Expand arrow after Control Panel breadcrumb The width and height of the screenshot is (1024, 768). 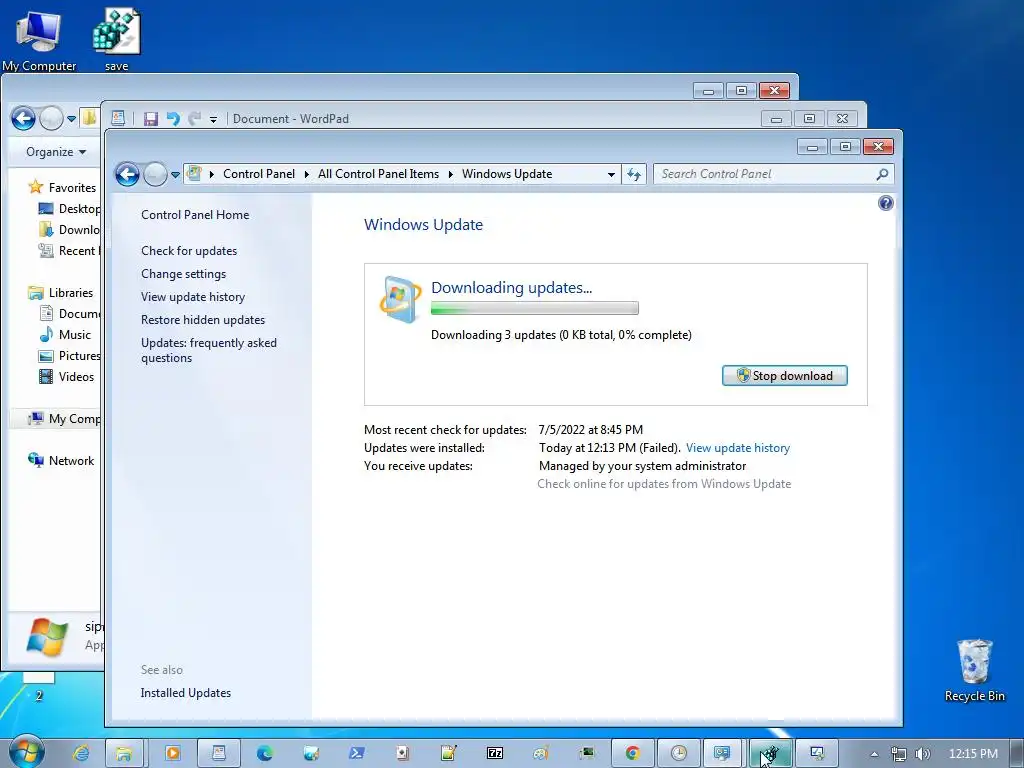(x=306, y=174)
